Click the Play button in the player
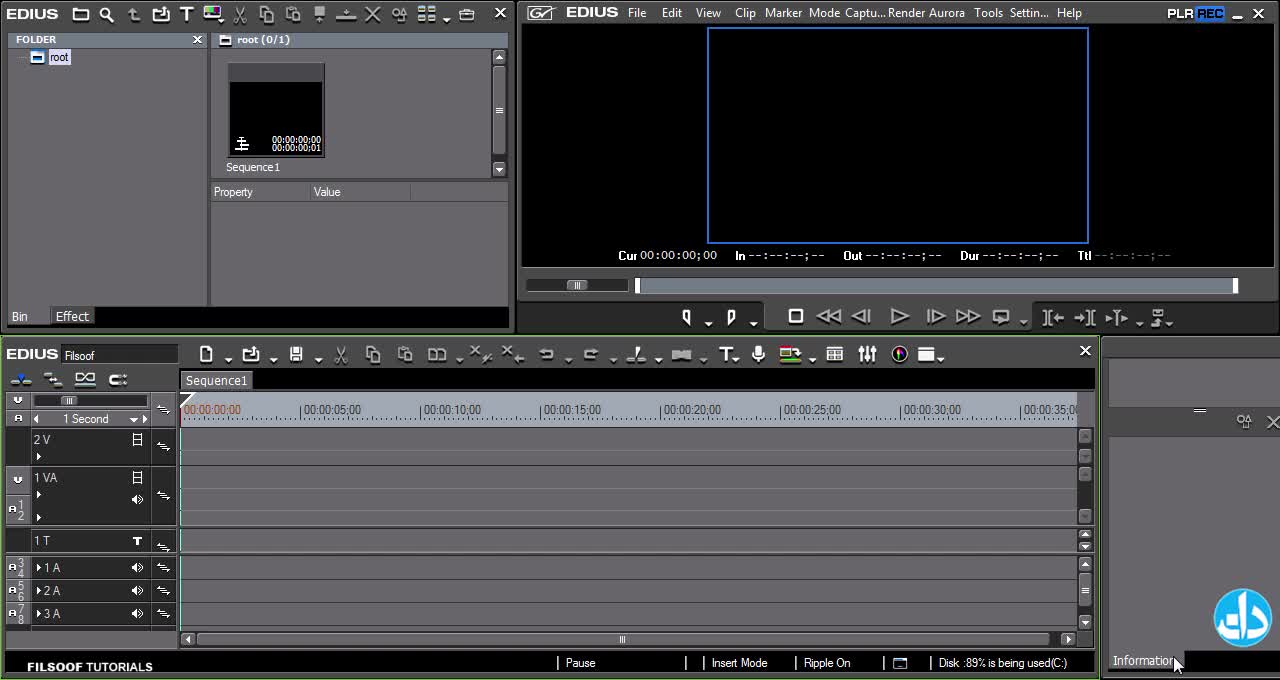 pyautogui.click(x=899, y=317)
